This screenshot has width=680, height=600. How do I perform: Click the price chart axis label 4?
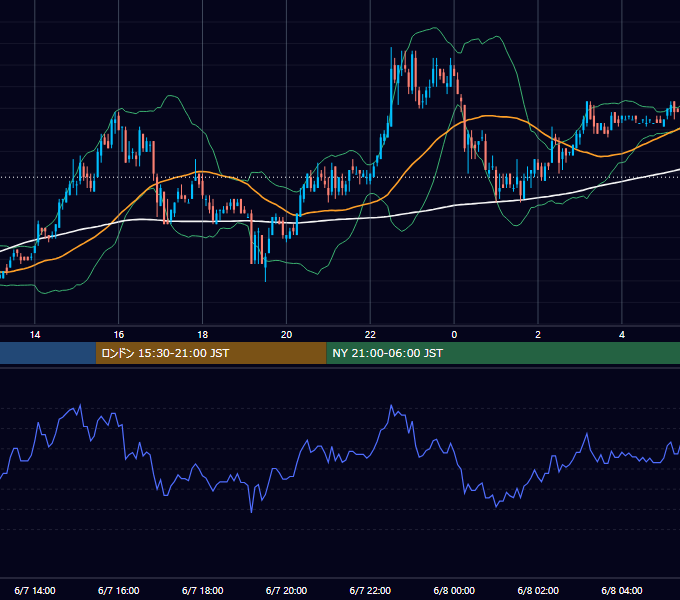(x=622, y=335)
